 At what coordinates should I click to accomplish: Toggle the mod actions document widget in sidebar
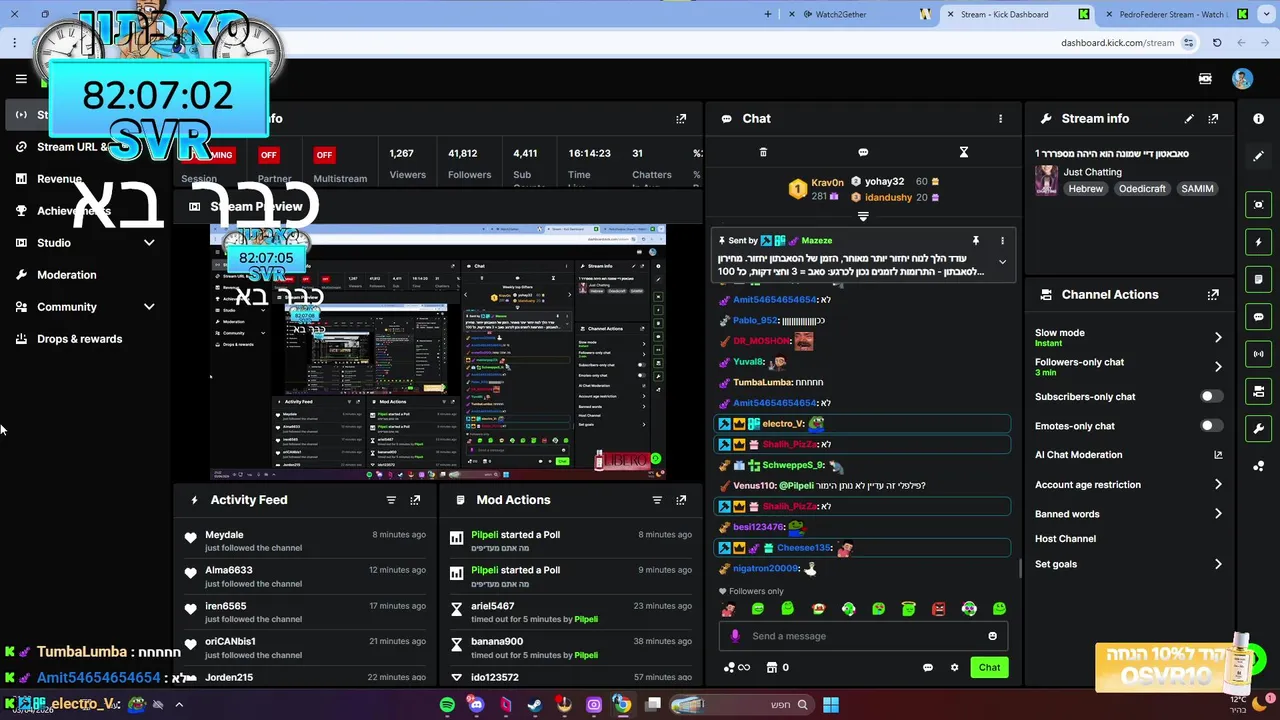click(x=1258, y=279)
